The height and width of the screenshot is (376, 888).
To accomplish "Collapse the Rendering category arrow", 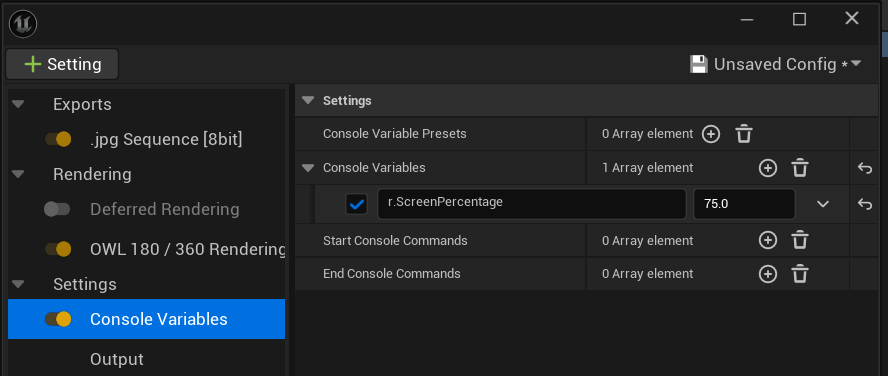I will pyautogui.click(x=19, y=174).
